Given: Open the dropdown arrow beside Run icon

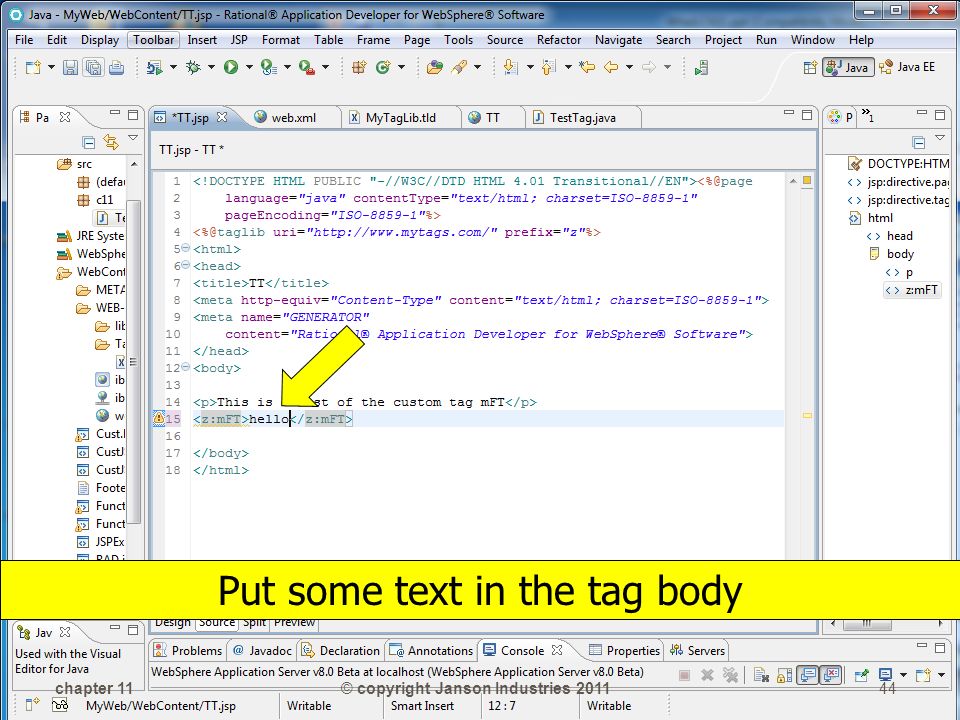Looking at the screenshot, I should pos(249,67).
